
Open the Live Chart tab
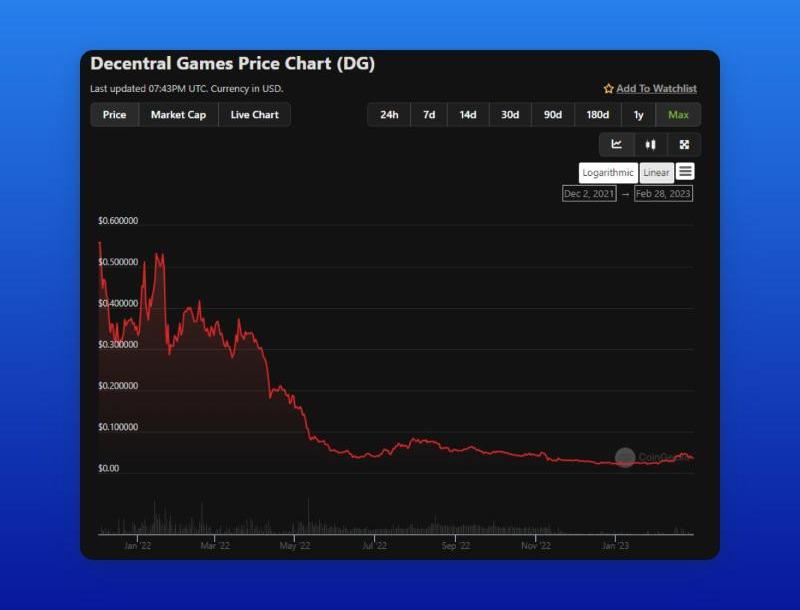pyautogui.click(x=254, y=115)
